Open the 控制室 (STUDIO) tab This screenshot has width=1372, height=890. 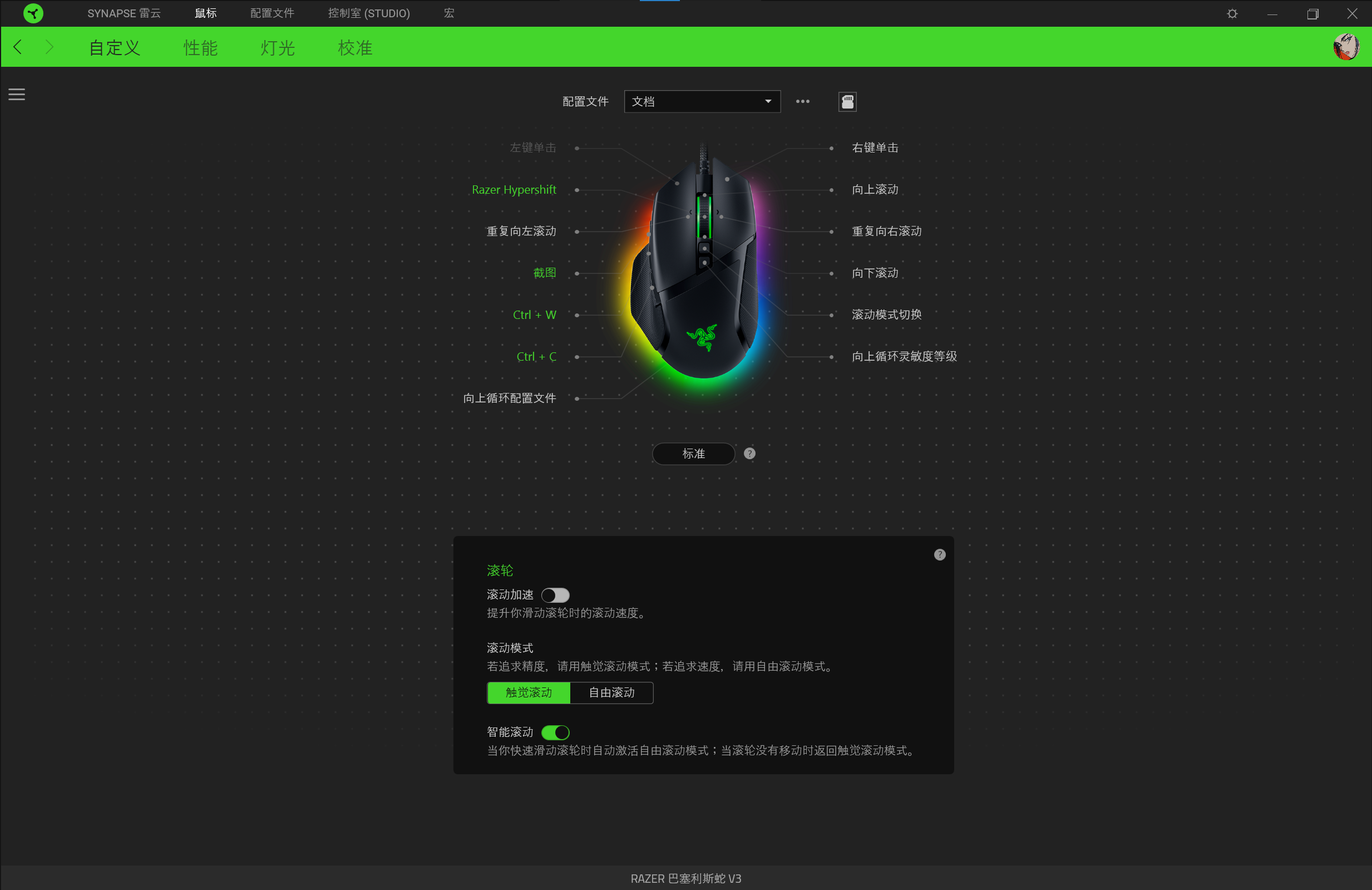pos(368,13)
